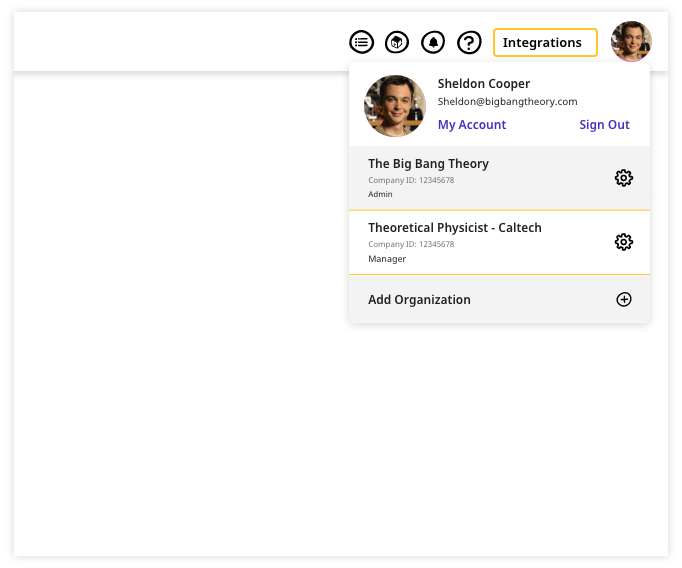Click Company ID under The Big Bang Theory
Viewport: 682px width, 568px height.
pyautogui.click(x=410, y=180)
